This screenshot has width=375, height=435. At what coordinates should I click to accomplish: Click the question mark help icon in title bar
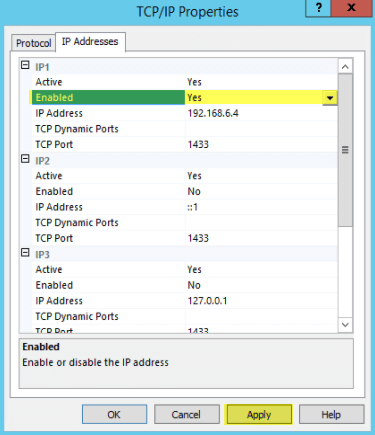[318, 8]
